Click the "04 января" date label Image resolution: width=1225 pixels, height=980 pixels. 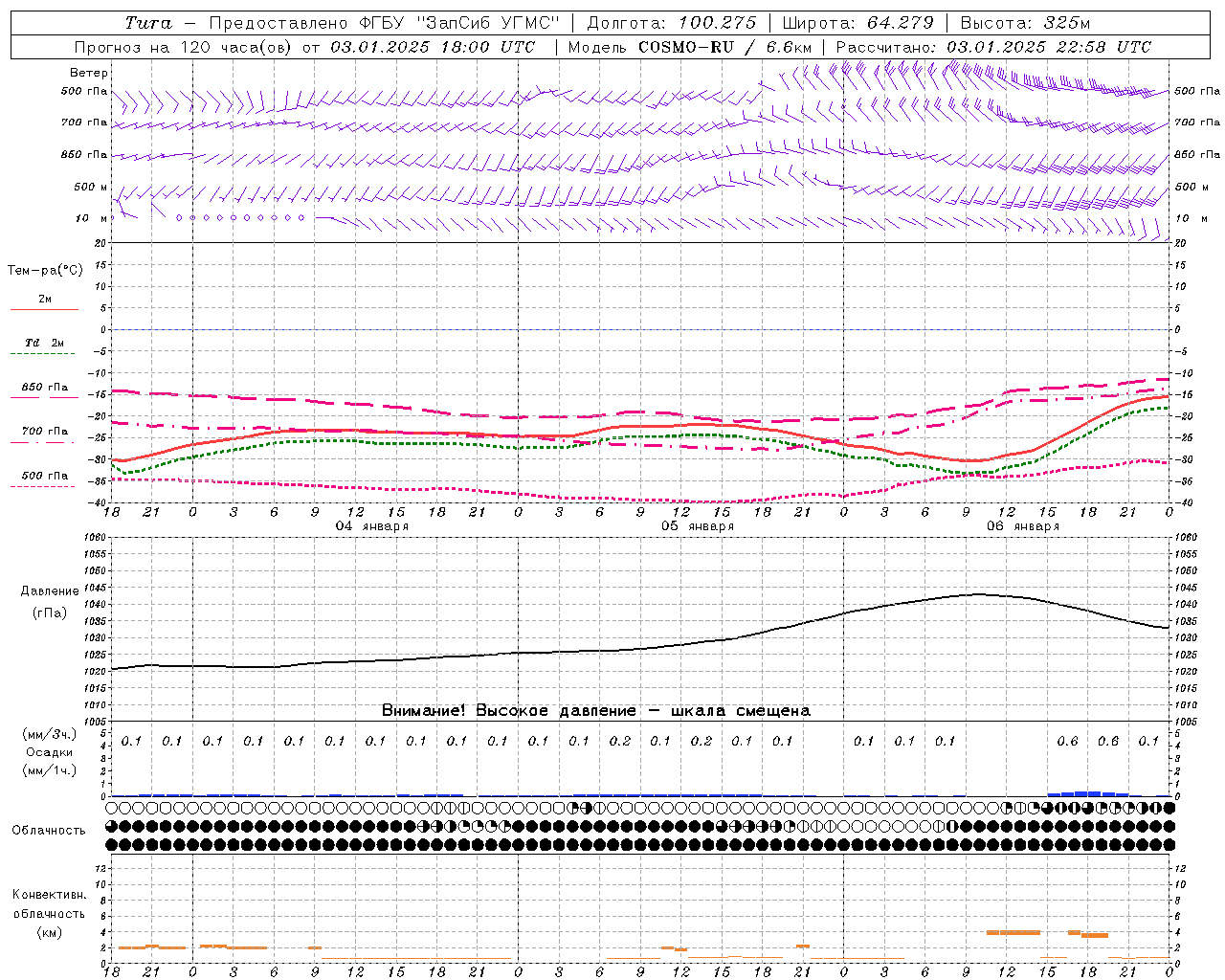coord(371,526)
